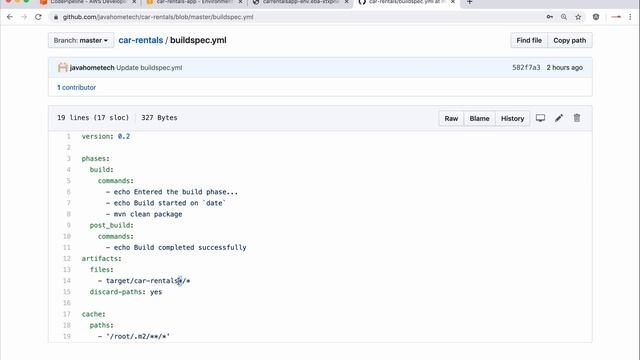Screen dimensions: 640x360
Task: Reload the current page
Action: 38,17
